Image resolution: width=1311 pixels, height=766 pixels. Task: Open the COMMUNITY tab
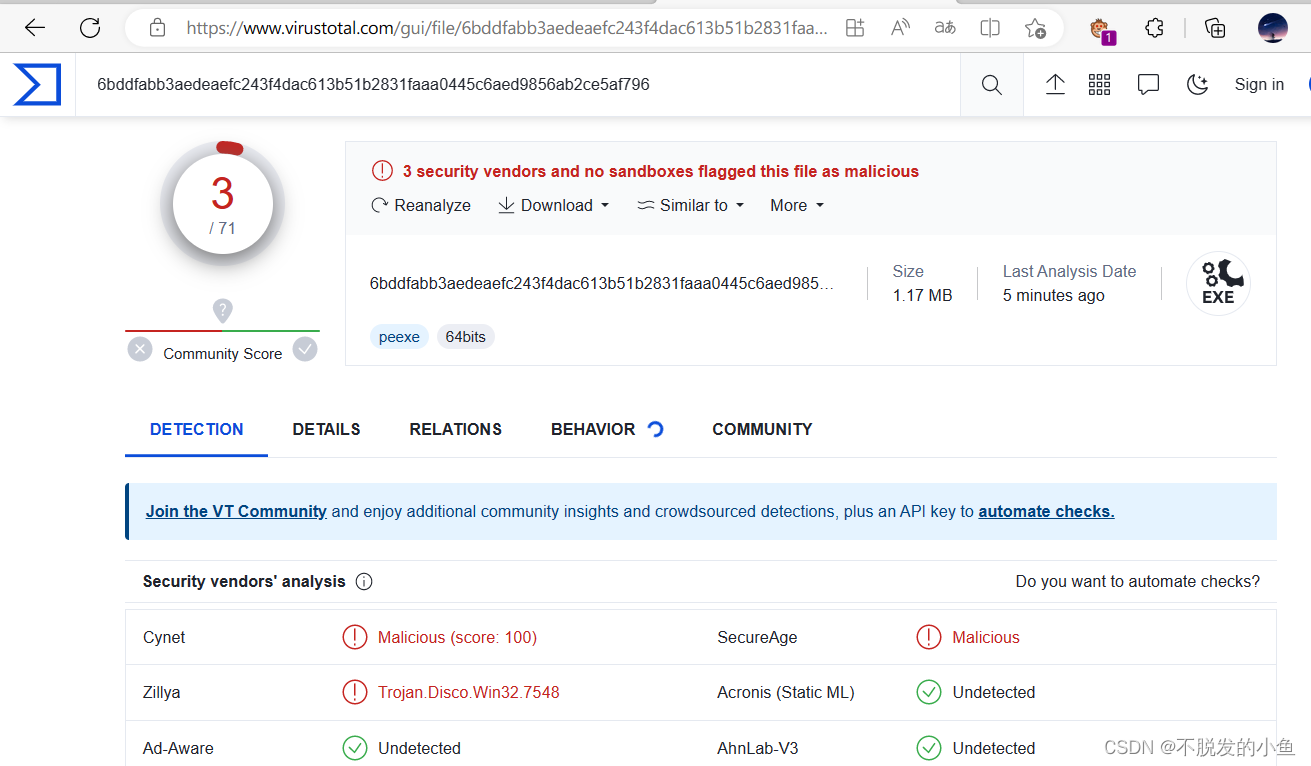pos(762,429)
